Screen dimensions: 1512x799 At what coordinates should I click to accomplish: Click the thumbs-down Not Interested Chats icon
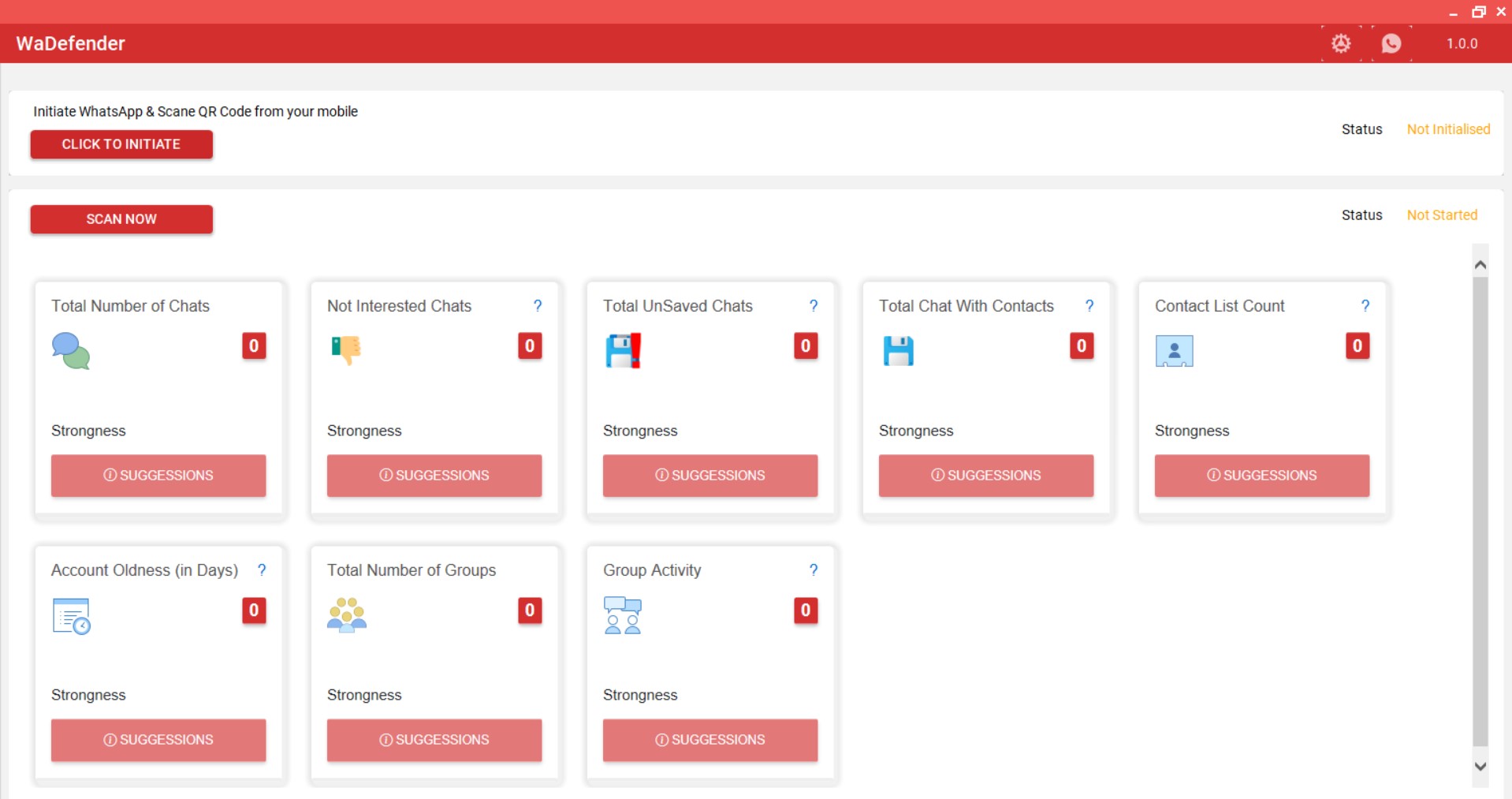346,349
